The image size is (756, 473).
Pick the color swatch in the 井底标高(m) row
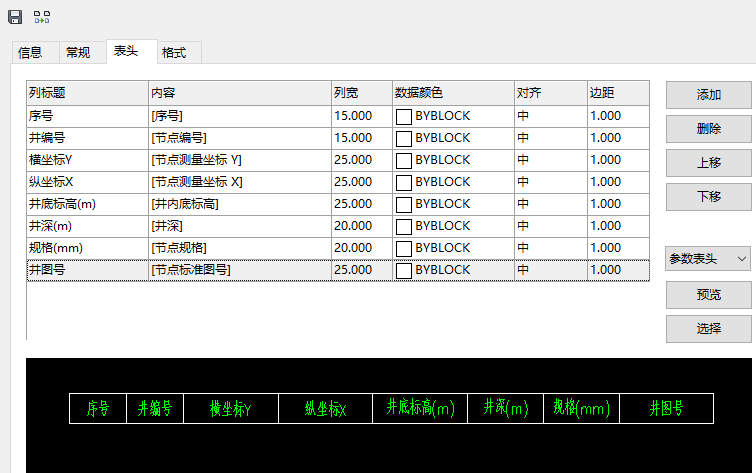pos(404,205)
